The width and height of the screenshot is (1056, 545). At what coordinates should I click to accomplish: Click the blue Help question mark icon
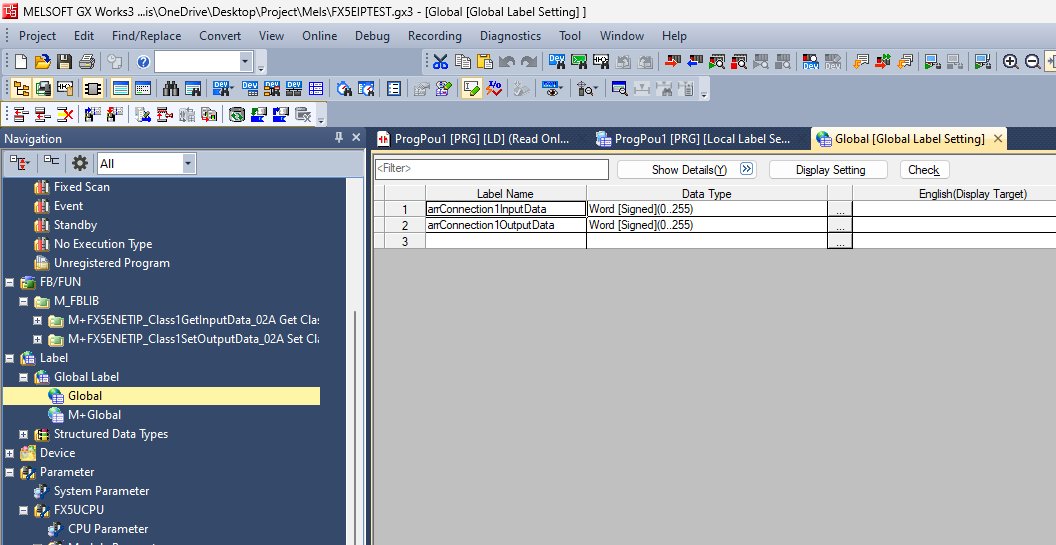143,62
